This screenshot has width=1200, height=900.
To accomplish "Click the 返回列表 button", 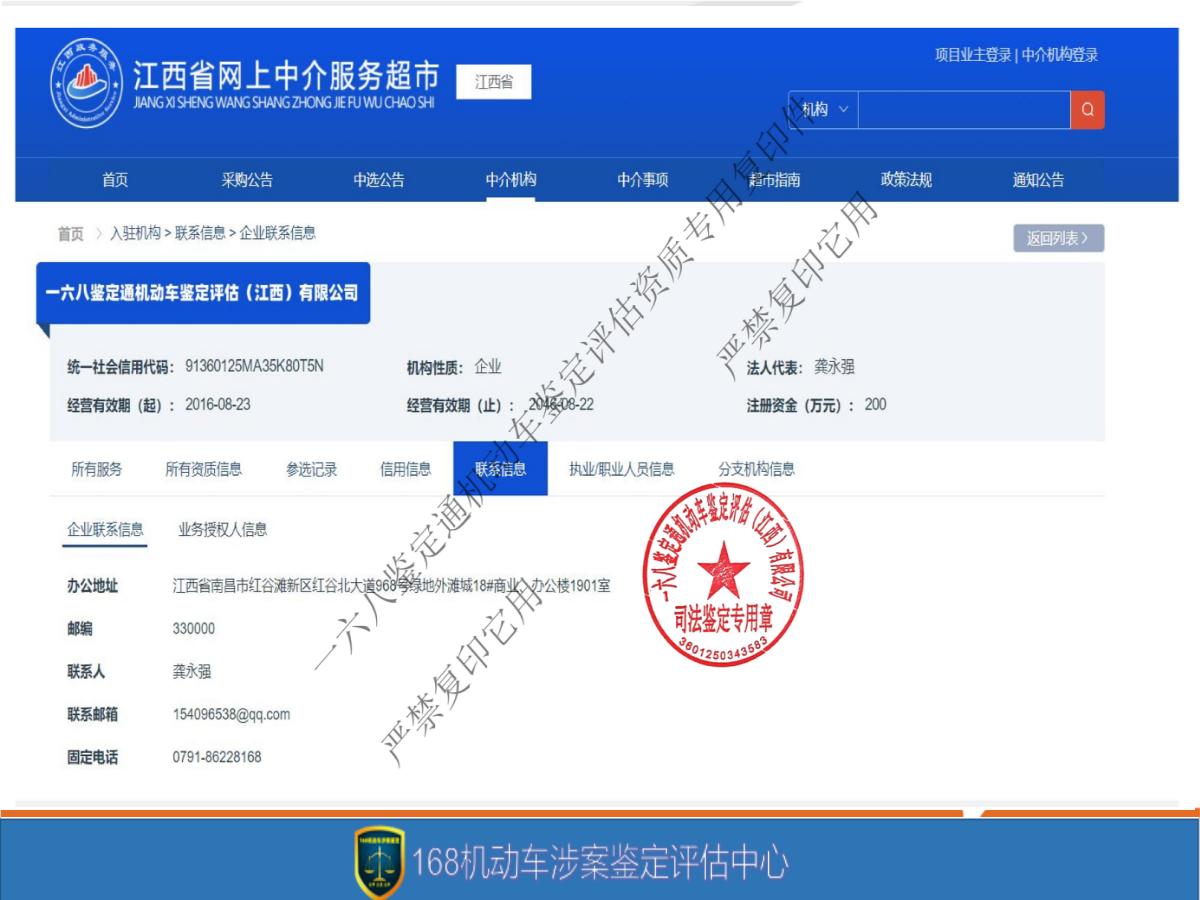I will click(x=1056, y=238).
